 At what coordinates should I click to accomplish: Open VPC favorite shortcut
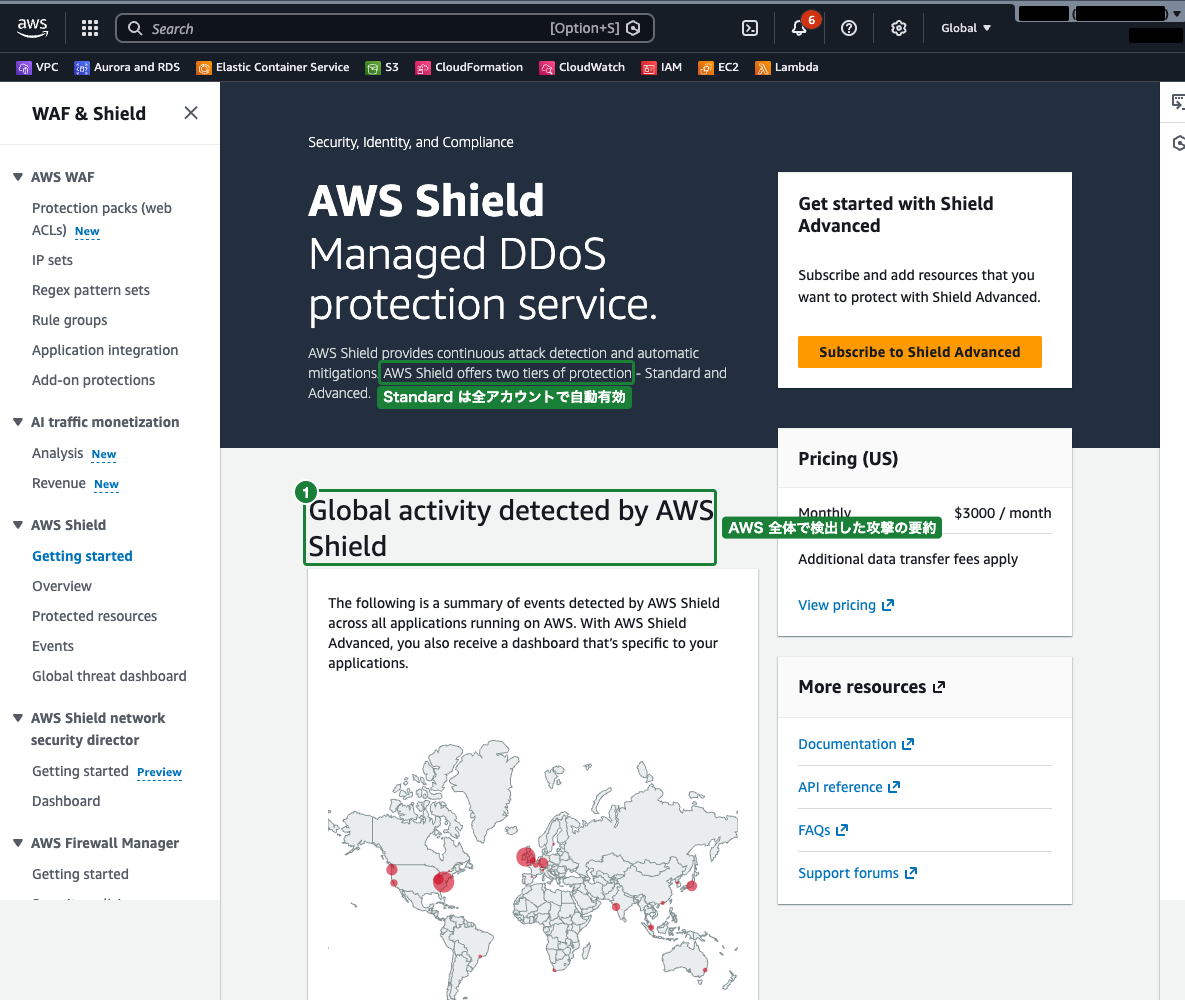tap(38, 67)
